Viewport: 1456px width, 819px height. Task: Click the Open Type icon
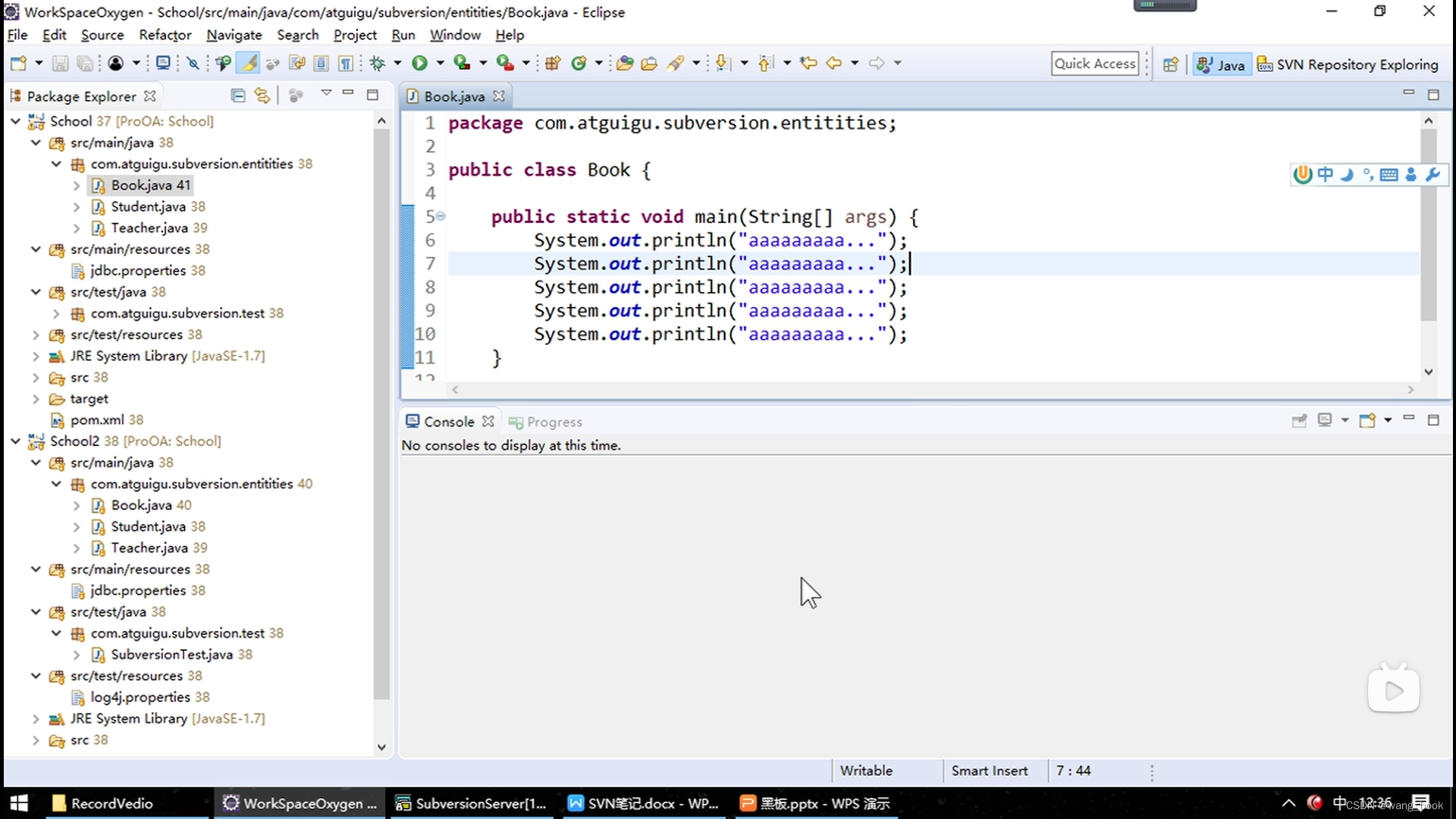[x=625, y=63]
